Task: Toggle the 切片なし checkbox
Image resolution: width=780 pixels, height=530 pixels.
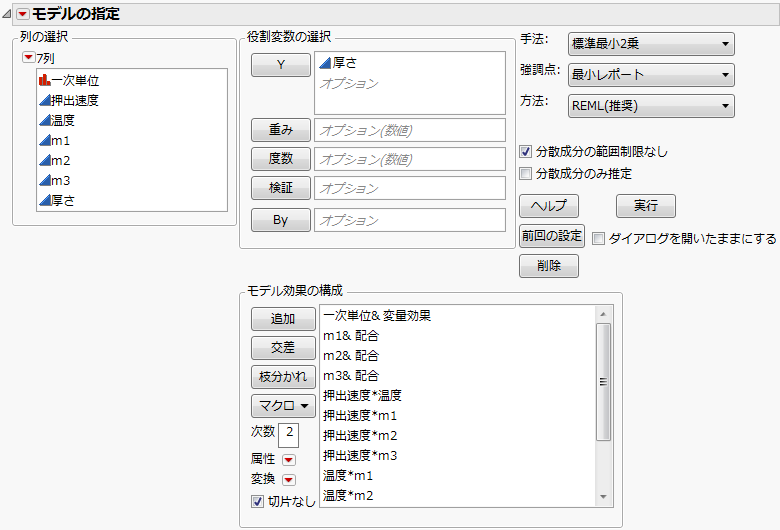Action: pyautogui.click(x=257, y=501)
